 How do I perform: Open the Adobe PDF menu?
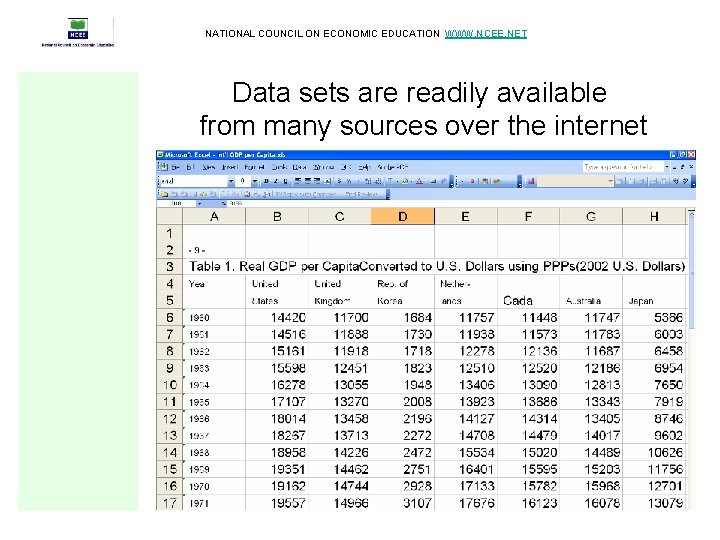(393, 168)
